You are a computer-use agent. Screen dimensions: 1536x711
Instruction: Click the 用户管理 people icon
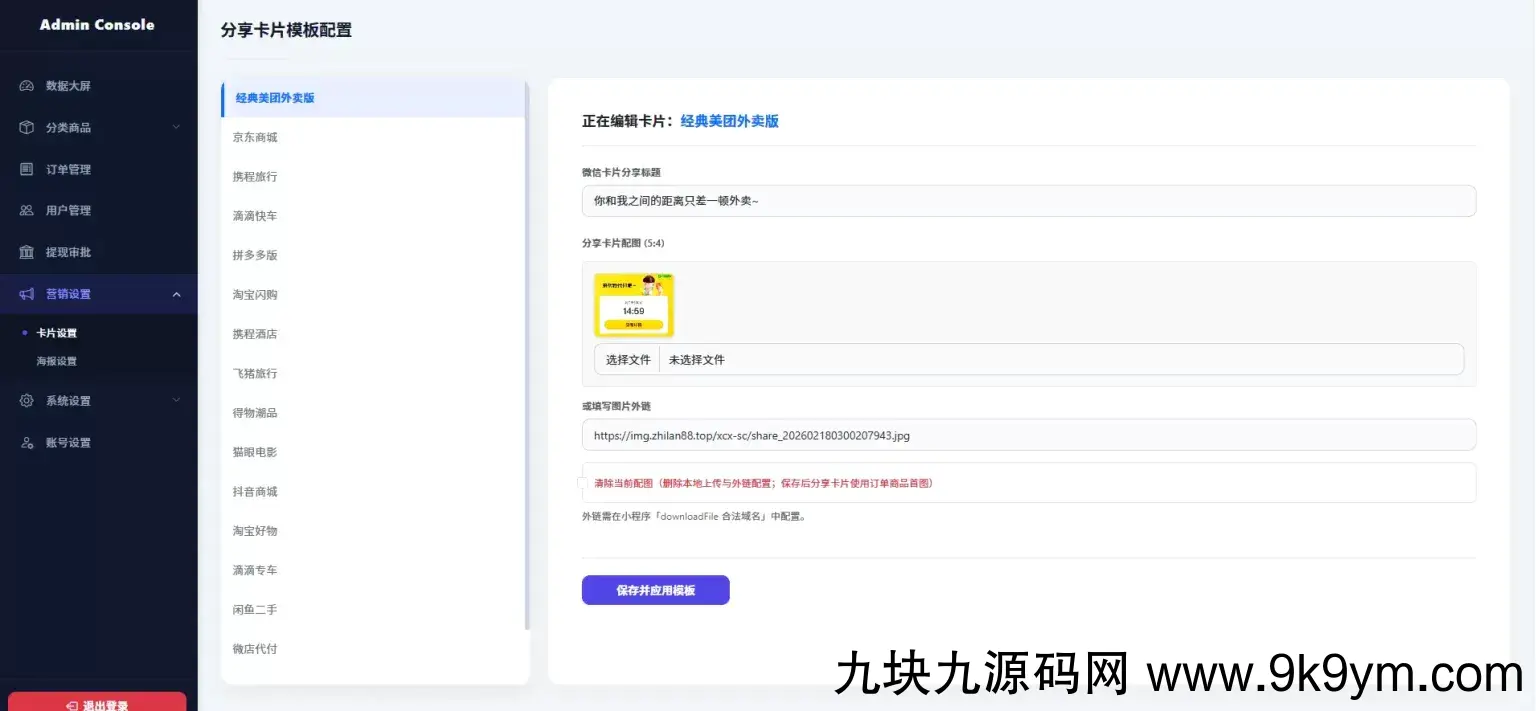point(27,211)
